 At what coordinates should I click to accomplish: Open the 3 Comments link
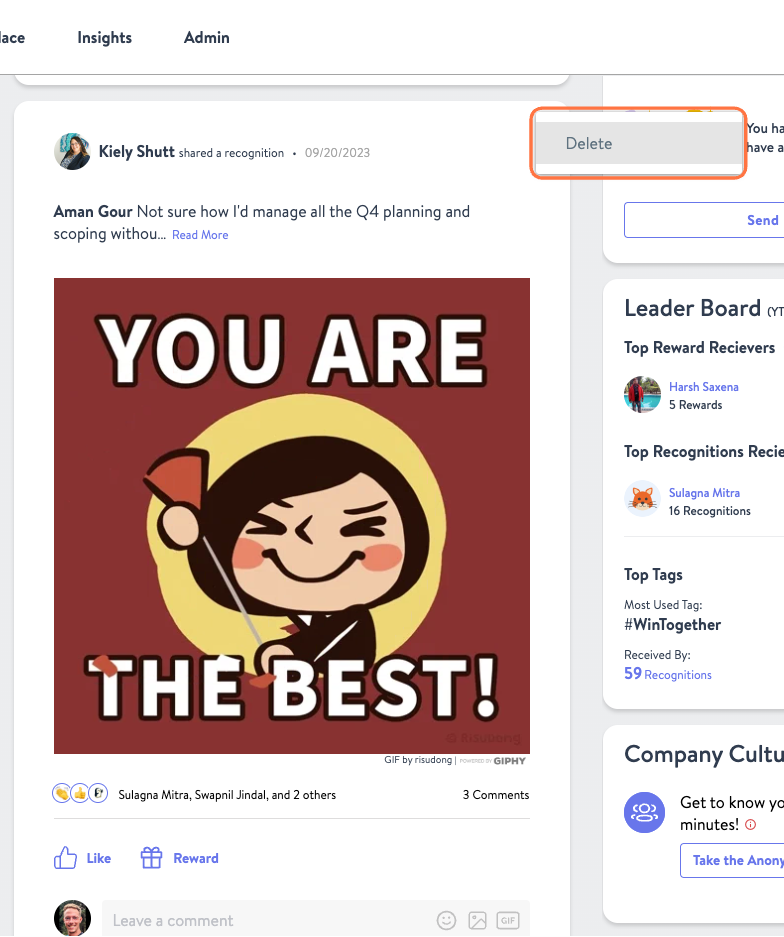496,795
